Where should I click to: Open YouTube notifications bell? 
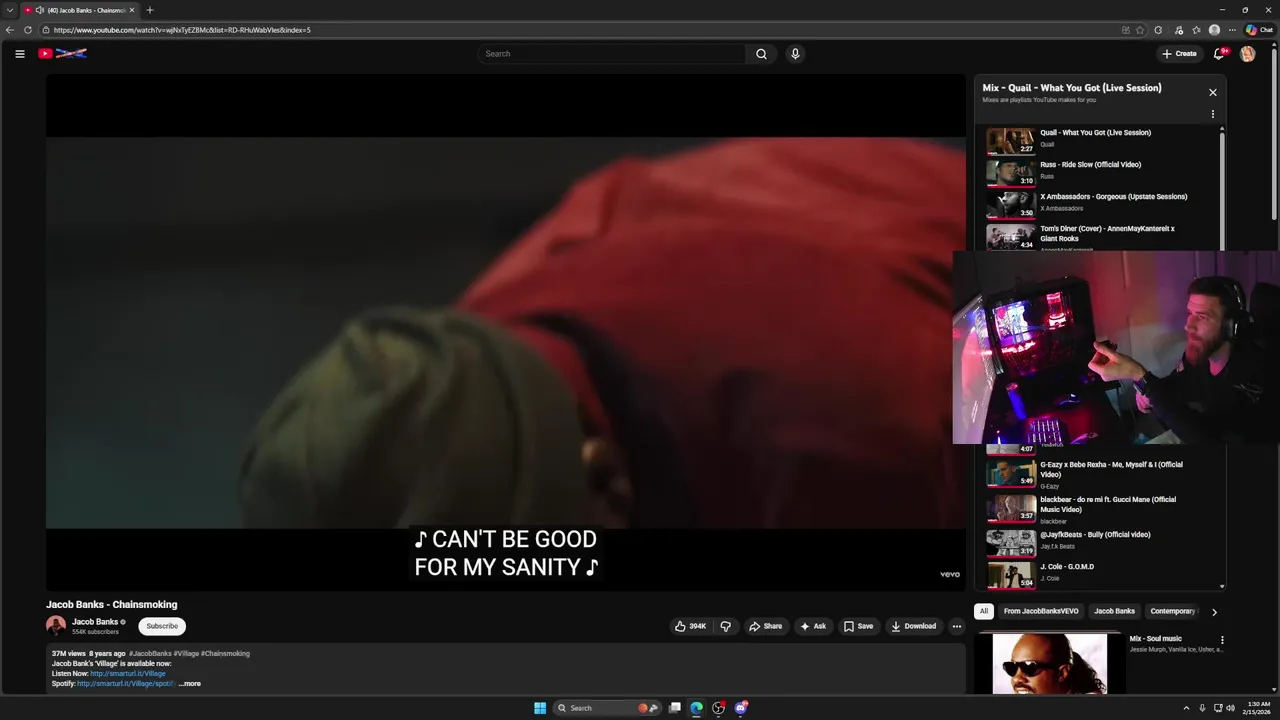pos(1218,54)
